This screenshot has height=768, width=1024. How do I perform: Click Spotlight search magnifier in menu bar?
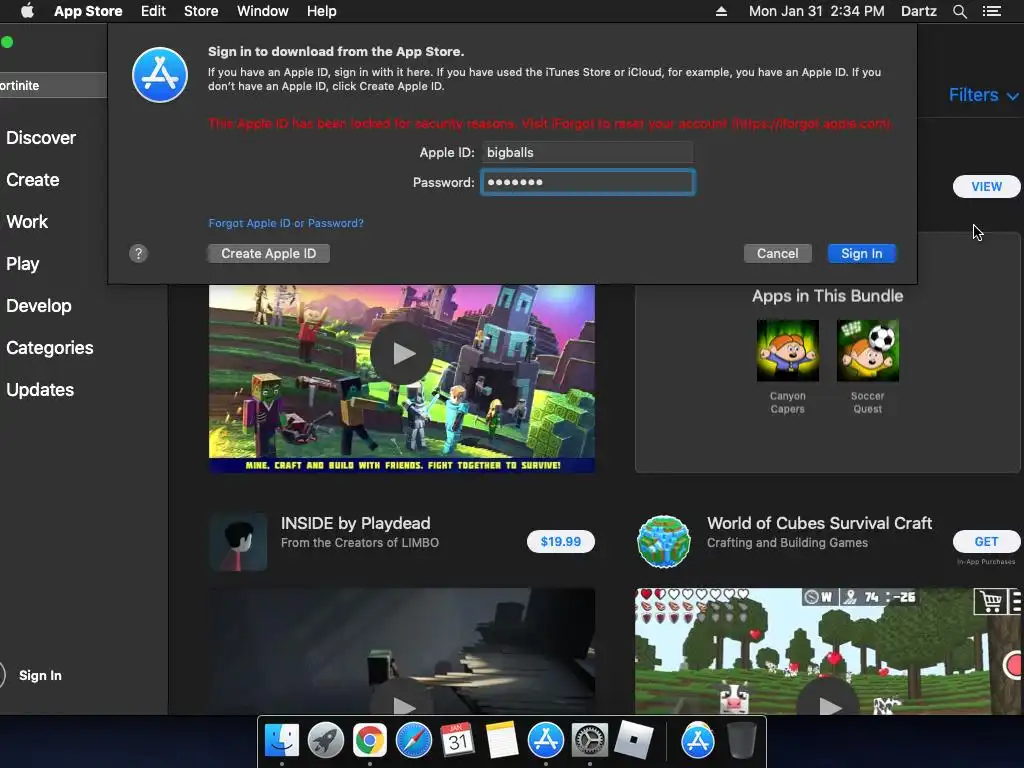pyautogui.click(x=959, y=11)
